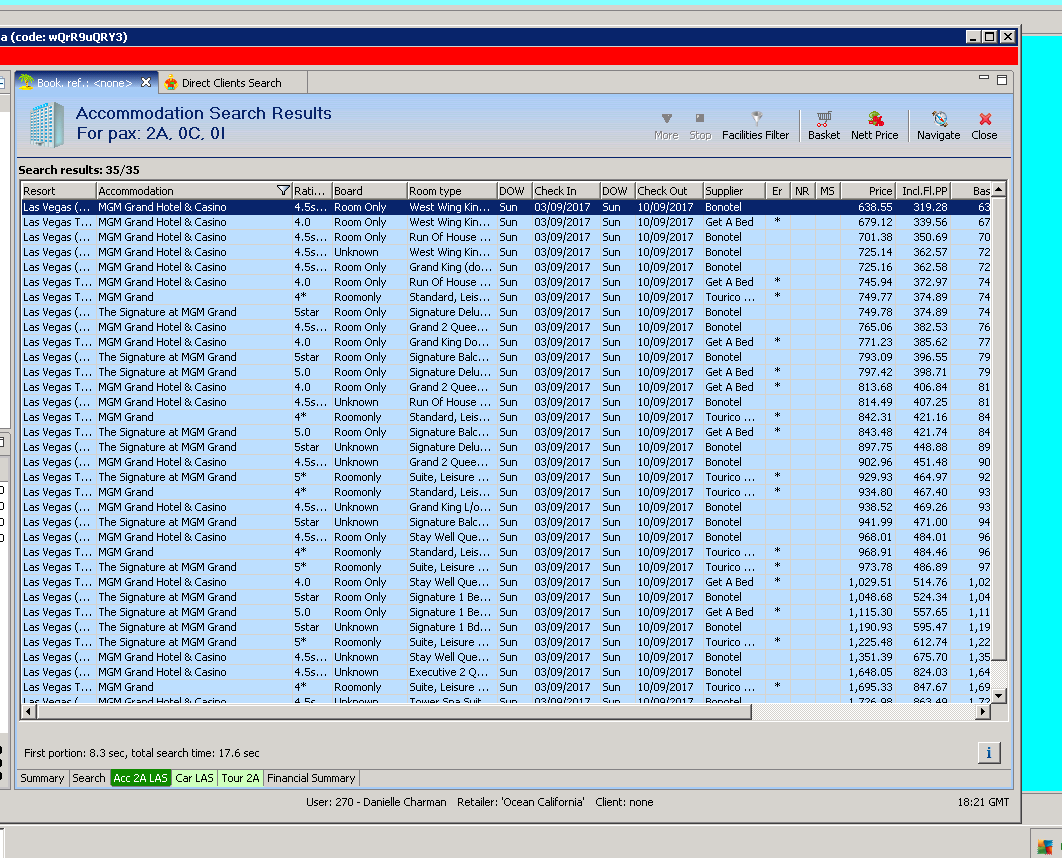Sort by Incl.Fl.PP column header
Screen dimensions: 1062x858
click(924, 191)
